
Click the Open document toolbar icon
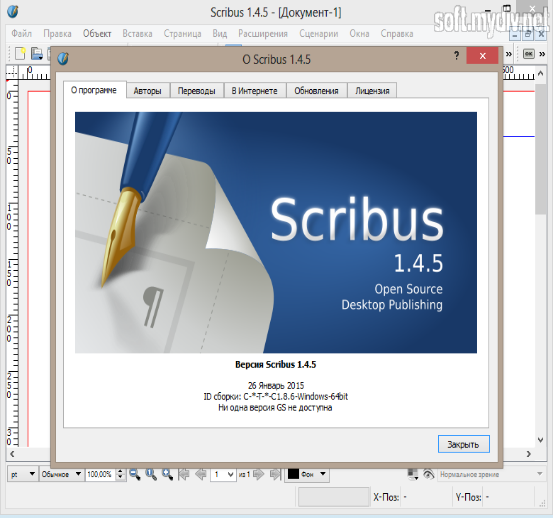coord(36,54)
